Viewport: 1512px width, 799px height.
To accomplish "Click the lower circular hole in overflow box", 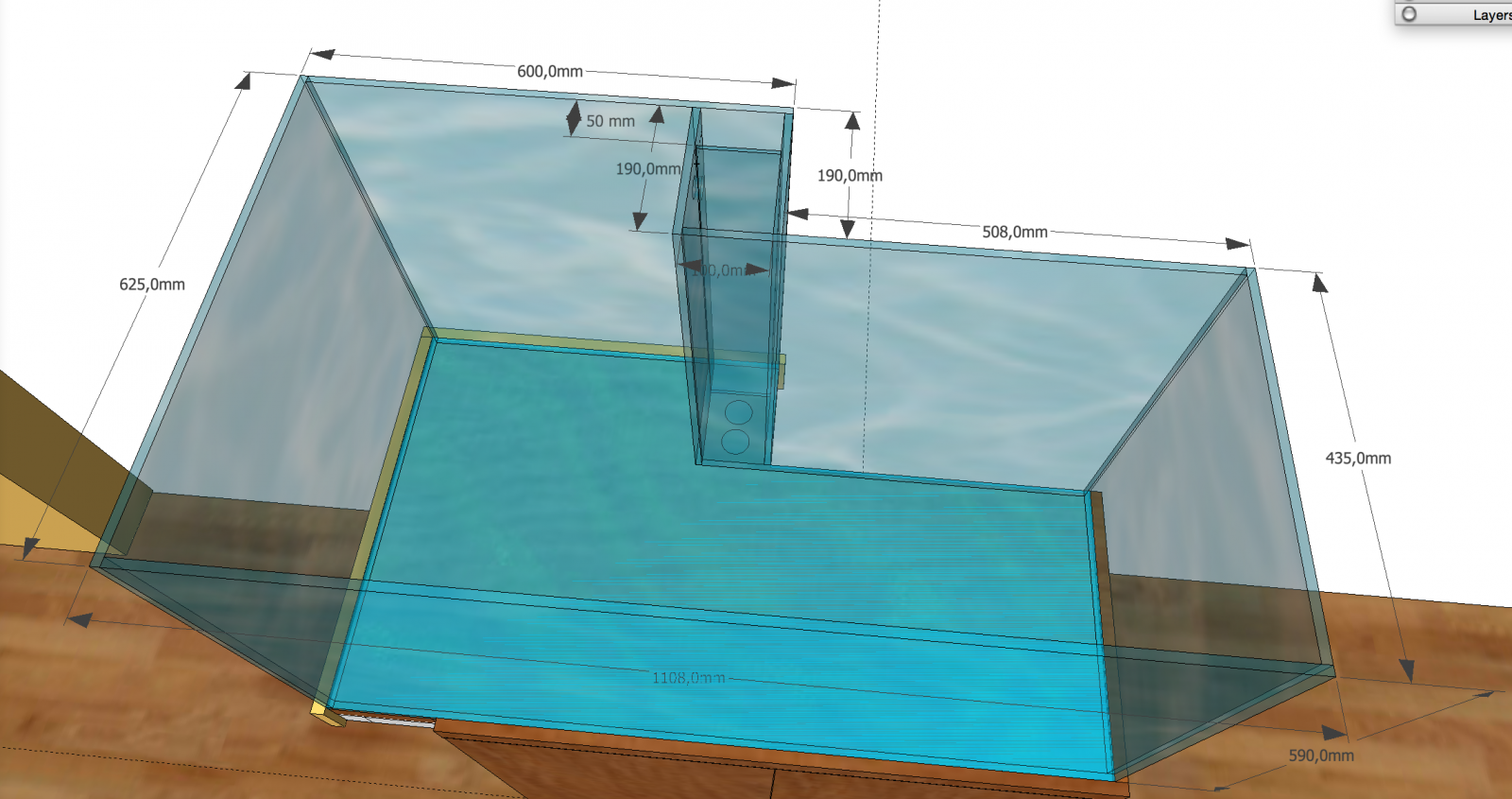I will [735, 441].
